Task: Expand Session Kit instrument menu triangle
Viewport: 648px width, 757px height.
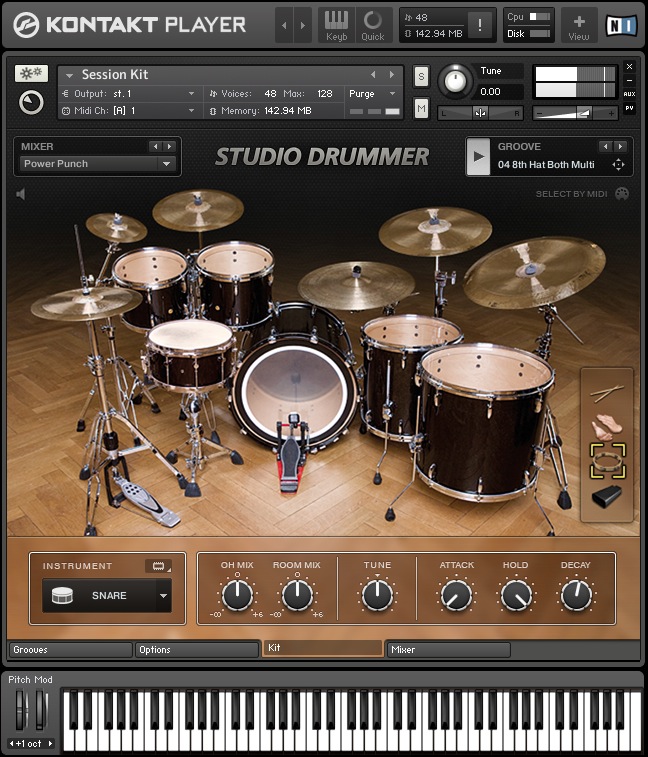Action: [69, 76]
